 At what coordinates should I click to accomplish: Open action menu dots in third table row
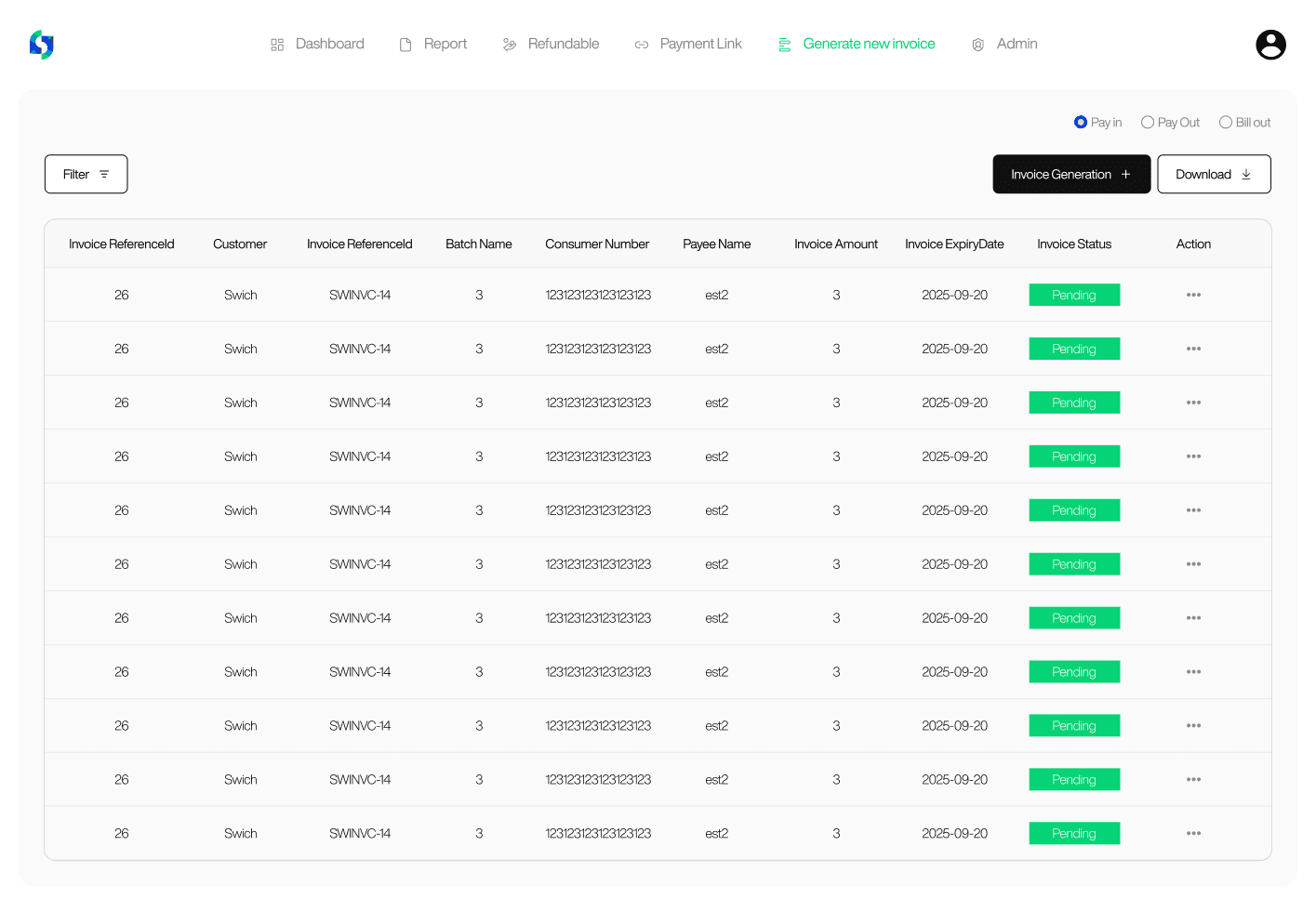pyautogui.click(x=1193, y=403)
